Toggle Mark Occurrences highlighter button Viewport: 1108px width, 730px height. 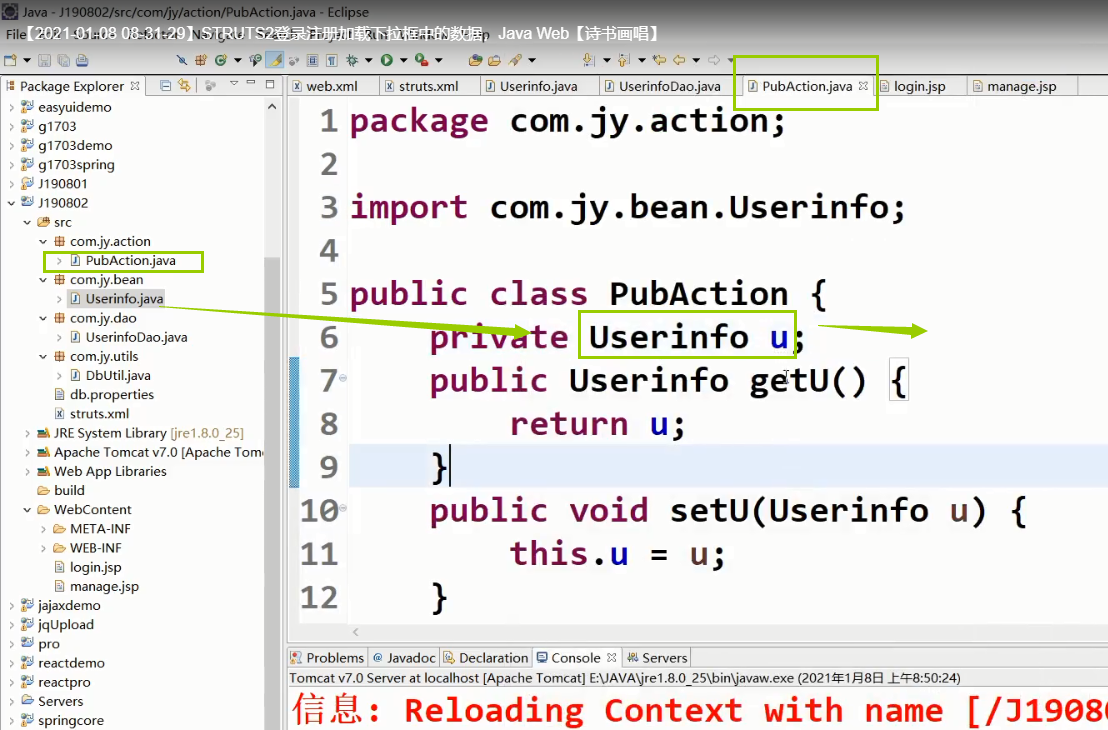coord(274,60)
